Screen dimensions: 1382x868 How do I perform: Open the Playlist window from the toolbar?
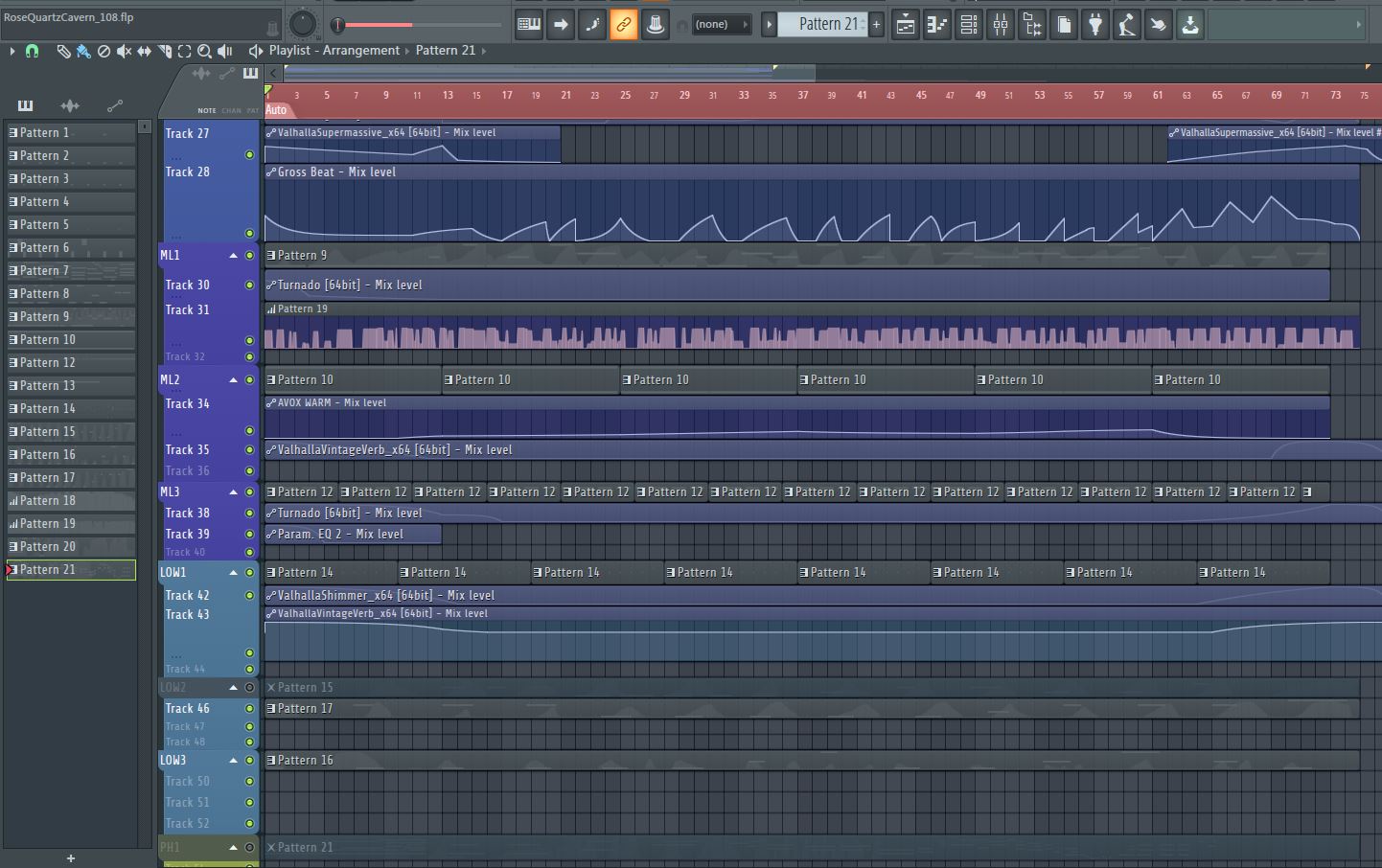pyautogui.click(x=906, y=25)
